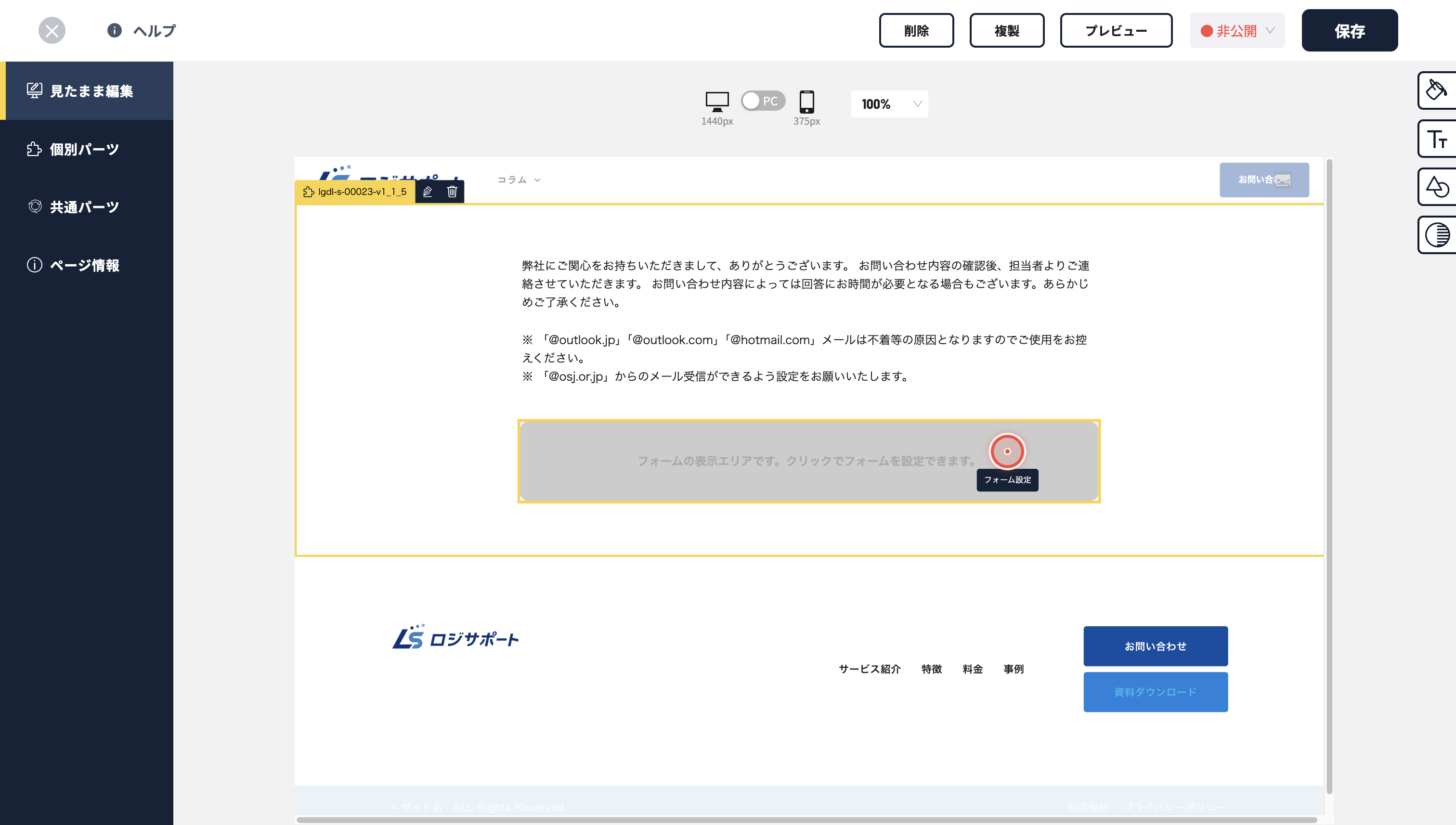Open the 非公開 publish status dropdown
Screen dimensions: 1456x825
(1236, 31)
